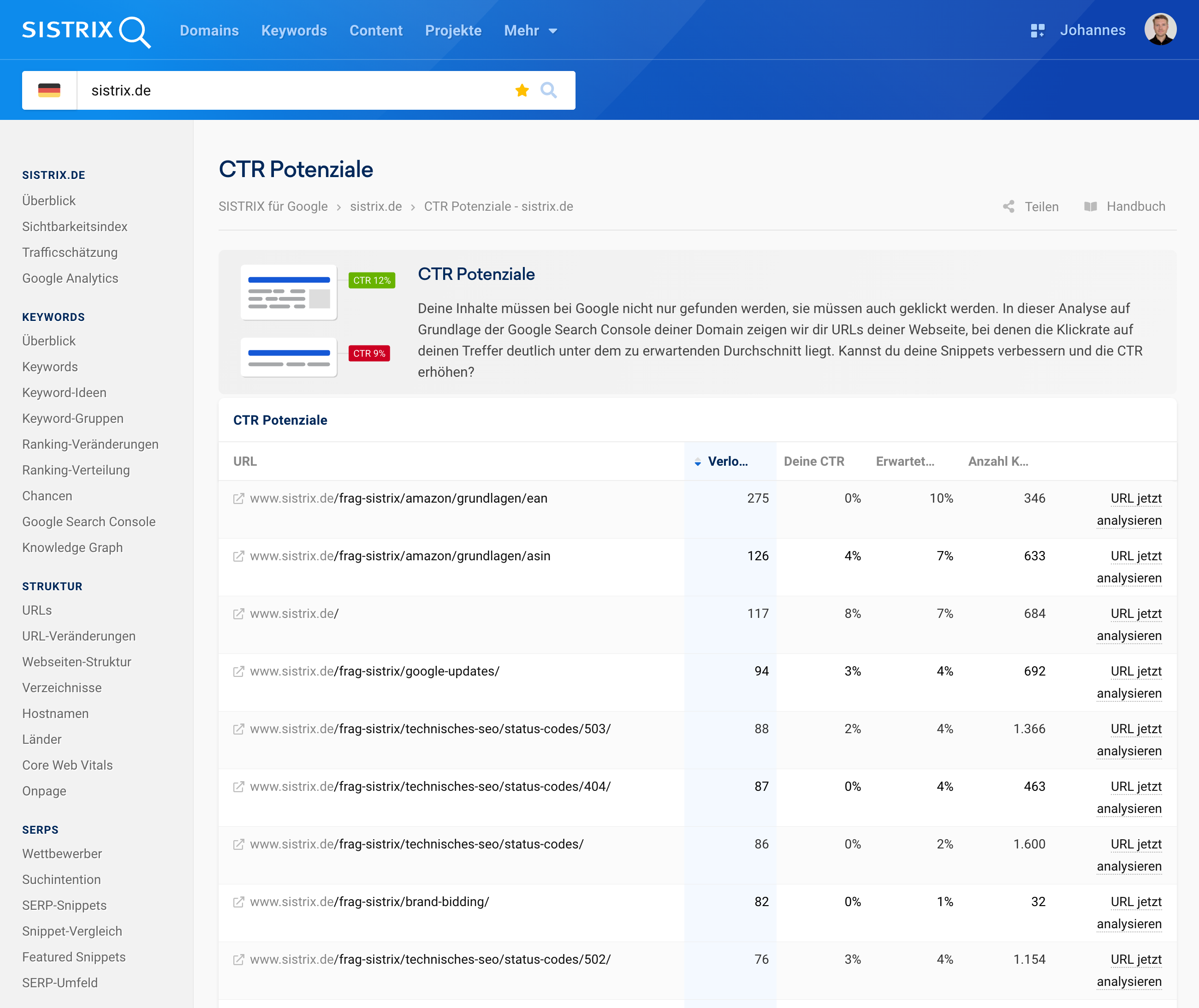This screenshot has height=1008, width=1199.
Task: Open the Keywords navigation menu
Action: 294,31
